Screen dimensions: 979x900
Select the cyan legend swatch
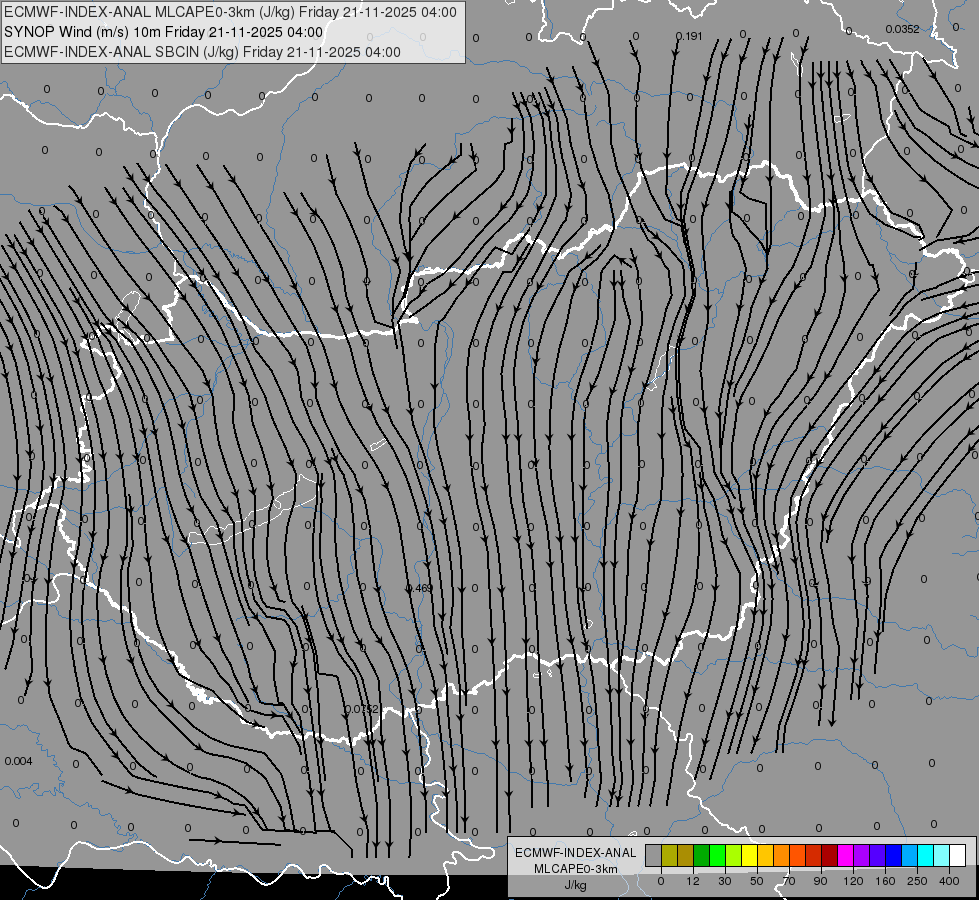click(x=925, y=855)
